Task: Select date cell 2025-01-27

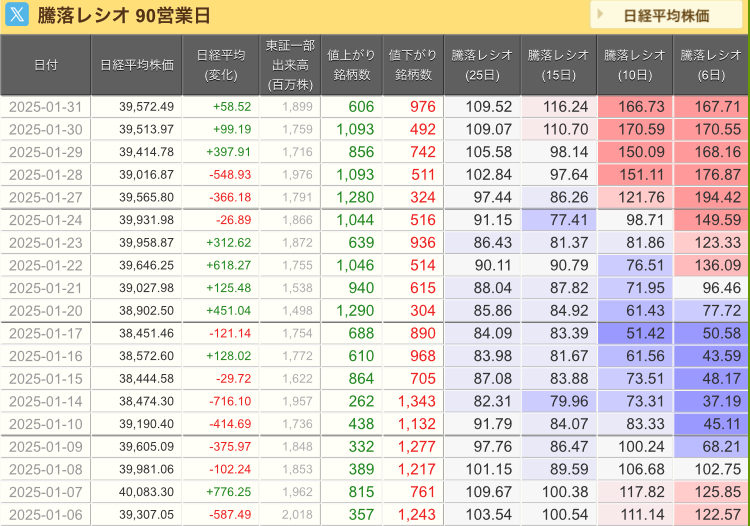Action: [45, 197]
